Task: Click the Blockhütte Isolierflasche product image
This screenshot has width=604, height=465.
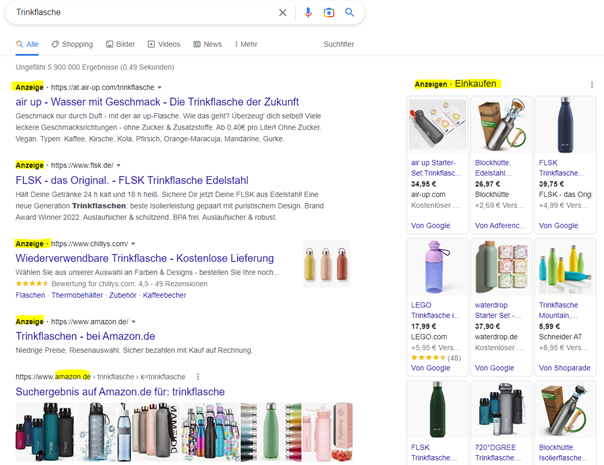Action: 565,409
